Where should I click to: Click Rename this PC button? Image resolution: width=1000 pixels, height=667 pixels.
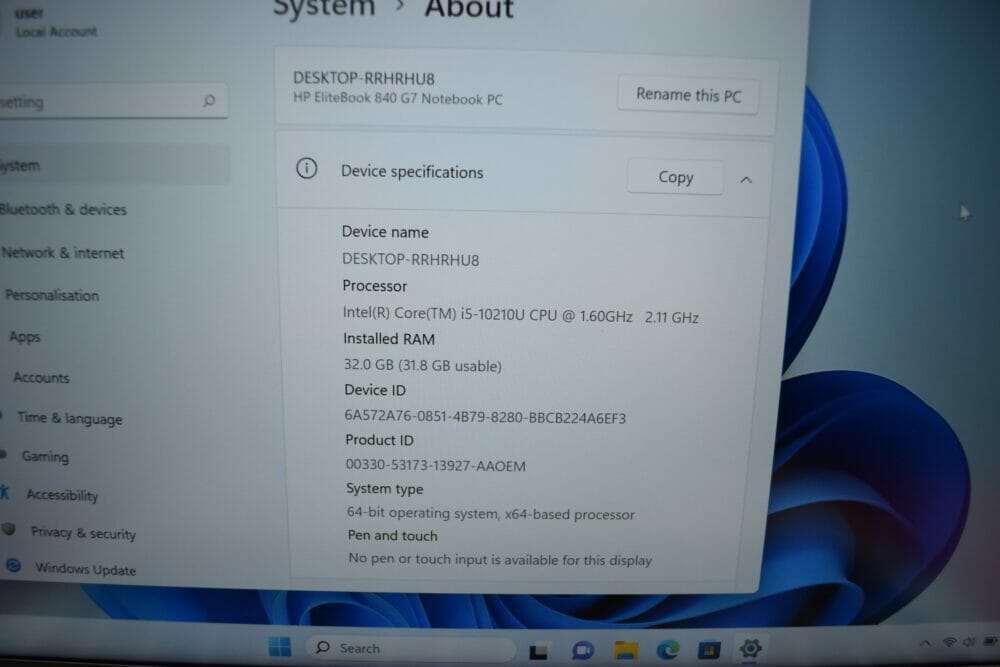[688, 95]
